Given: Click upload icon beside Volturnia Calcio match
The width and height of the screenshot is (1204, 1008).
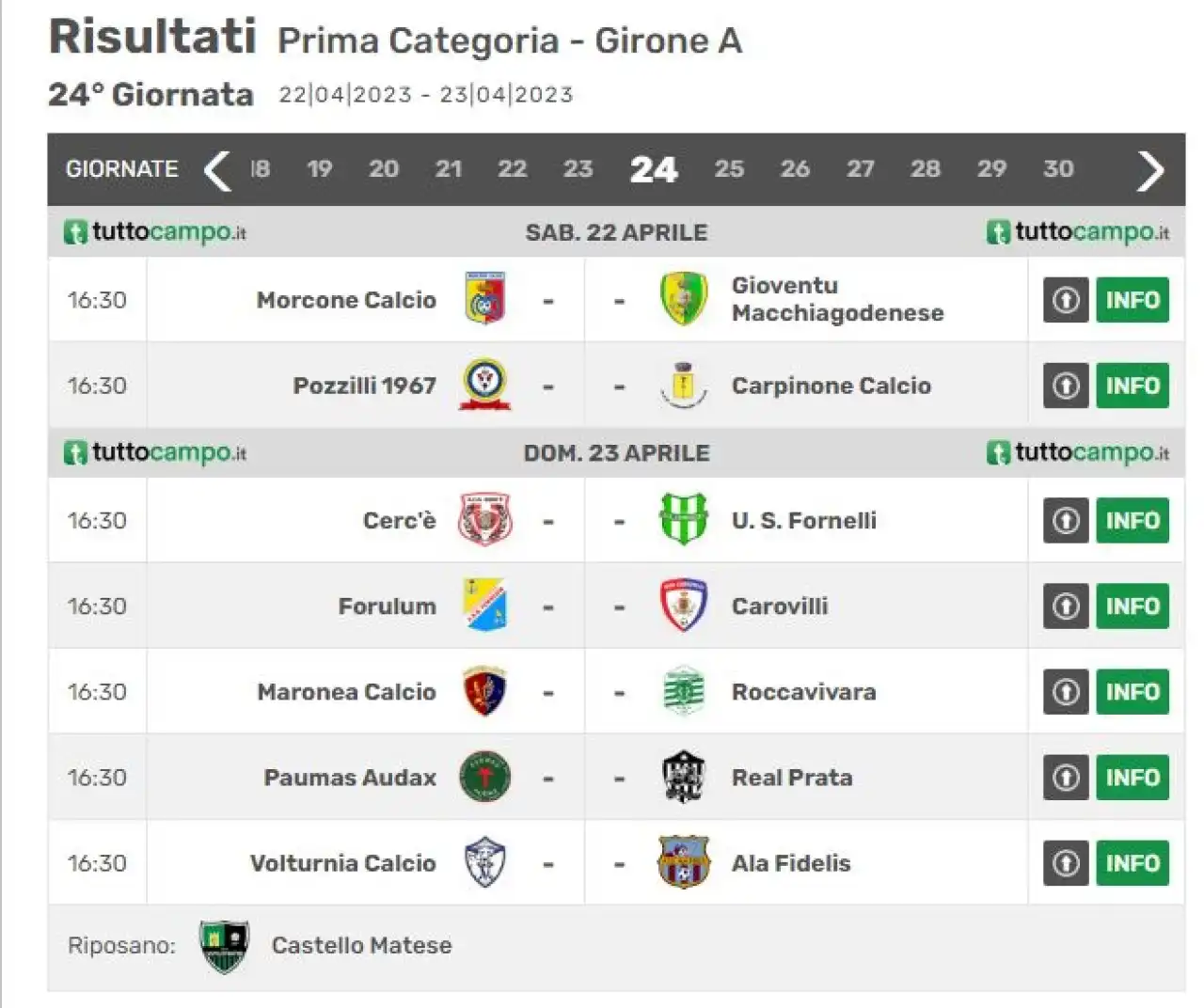Looking at the screenshot, I should [x=1066, y=863].
